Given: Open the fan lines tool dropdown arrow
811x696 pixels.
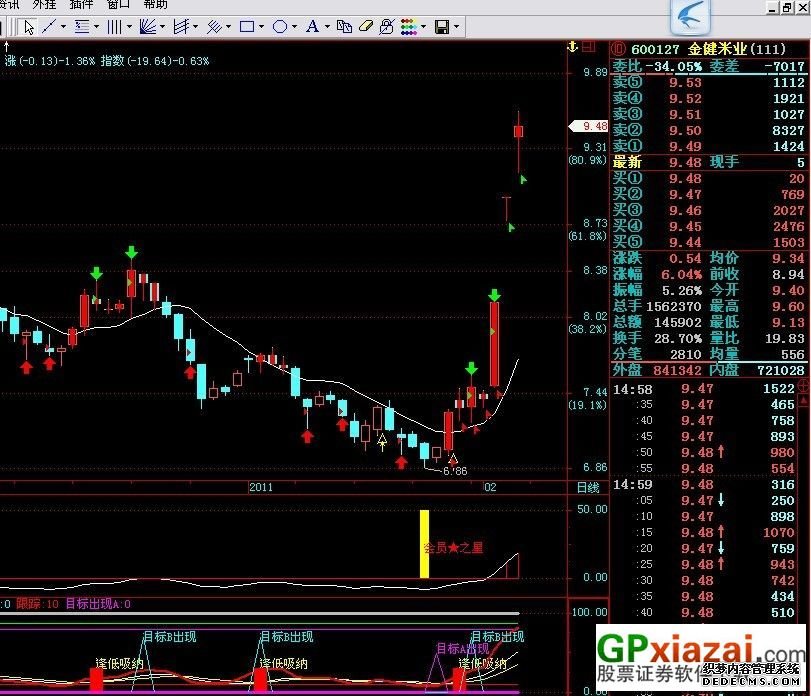Looking at the screenshot, I should (x=162, y=27).
